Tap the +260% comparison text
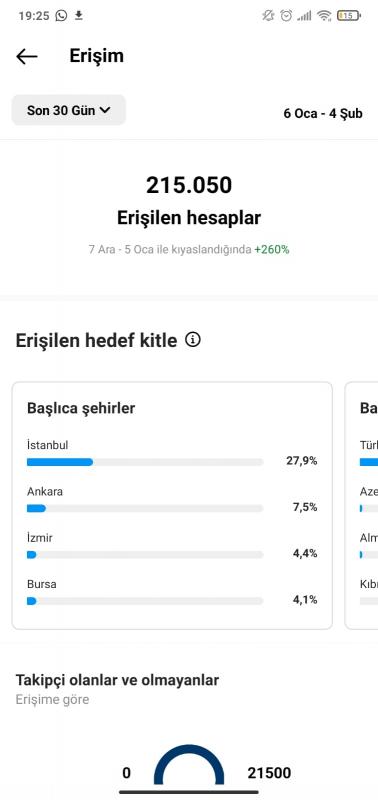 point(272,250)
